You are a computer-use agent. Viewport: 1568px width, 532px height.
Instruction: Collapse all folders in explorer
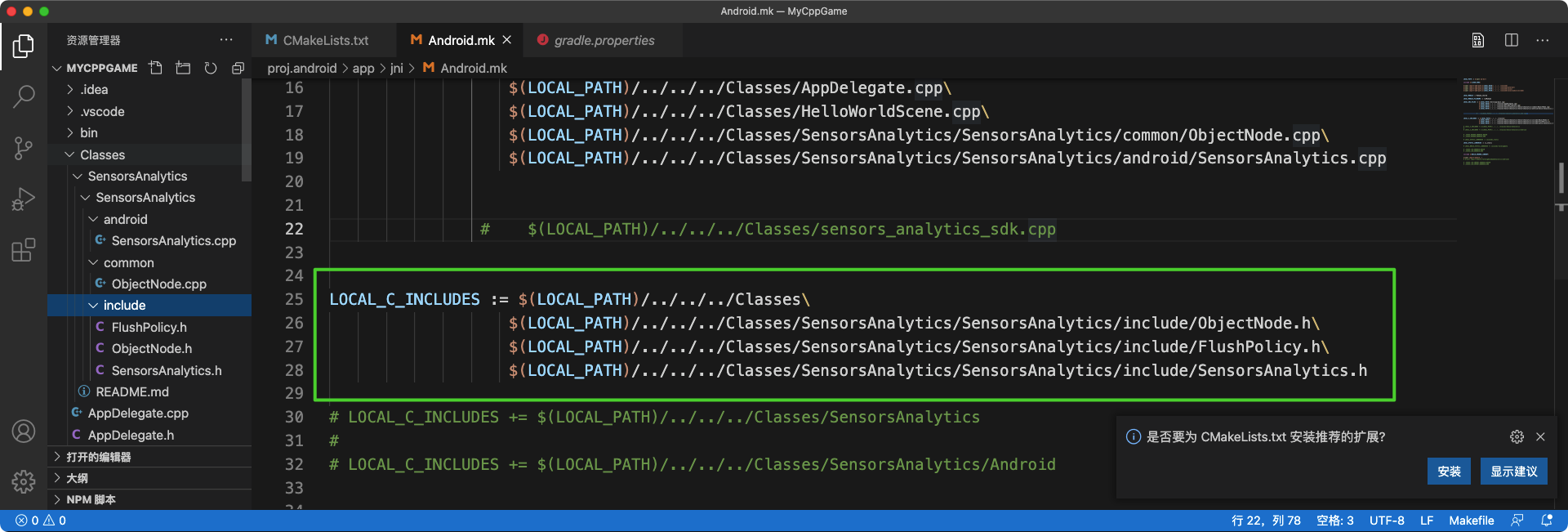click(238, 68)
